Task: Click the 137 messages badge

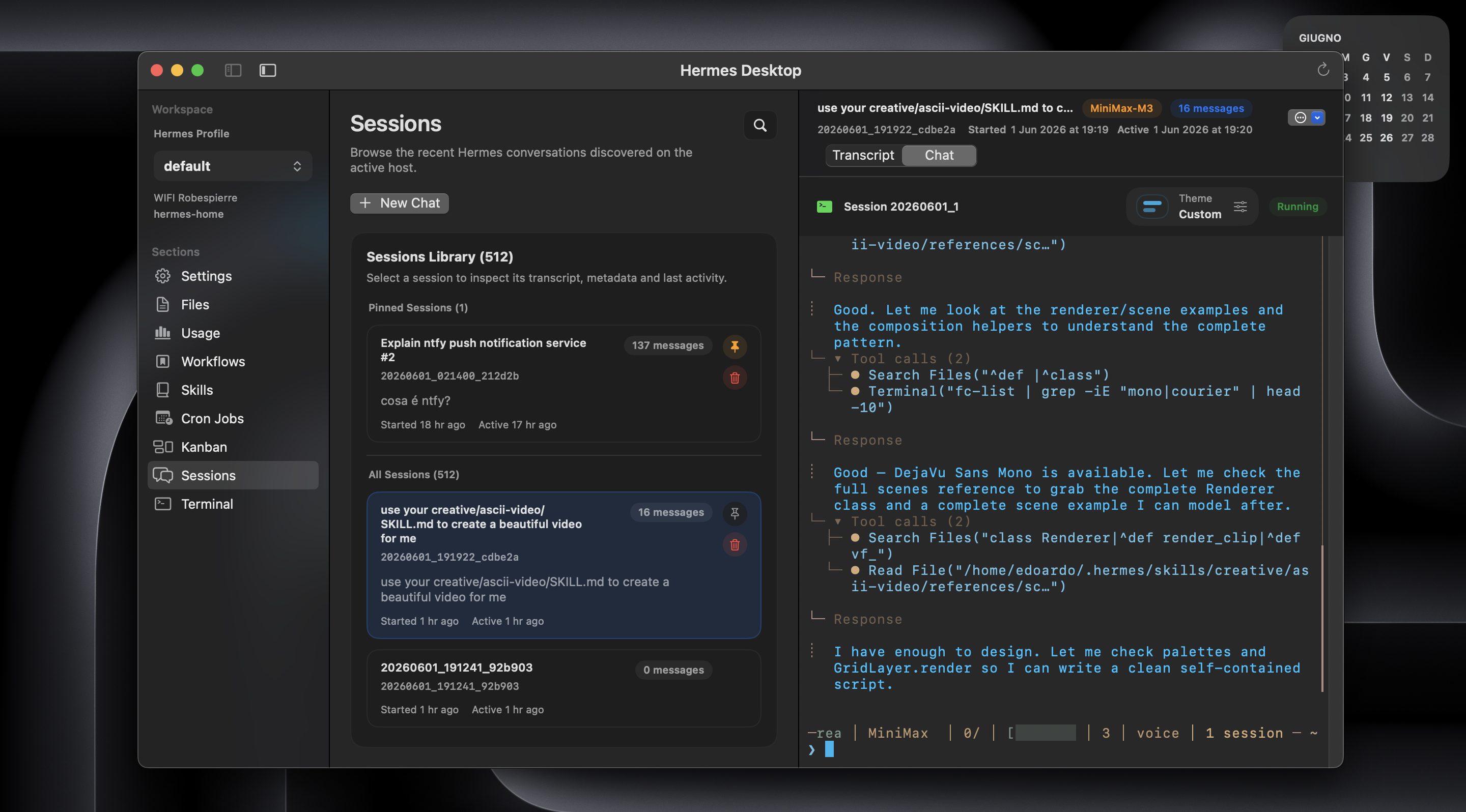Action: (667, 345)
